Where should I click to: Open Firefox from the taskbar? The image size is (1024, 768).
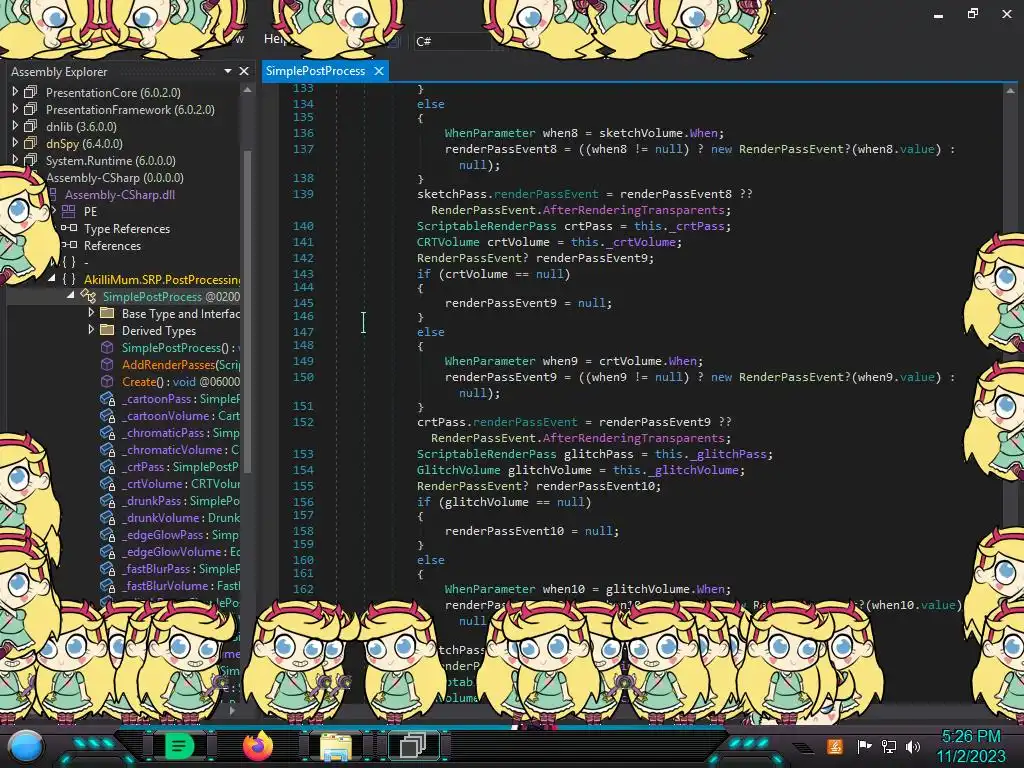pyautogui.click(x=257, y=746)
